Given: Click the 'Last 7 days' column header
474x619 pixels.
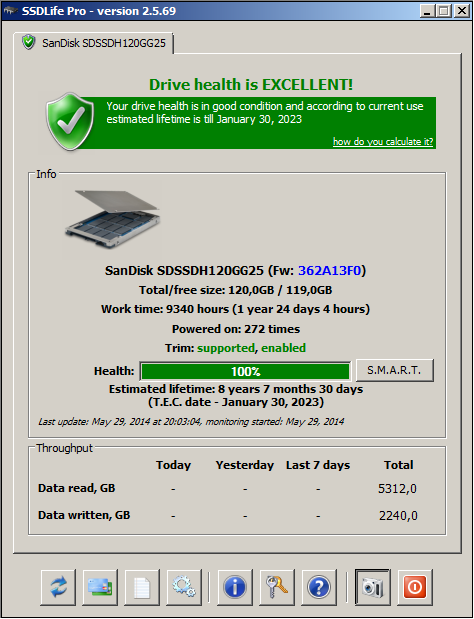Looking at the screenshot, I should [x=318, y=465].
